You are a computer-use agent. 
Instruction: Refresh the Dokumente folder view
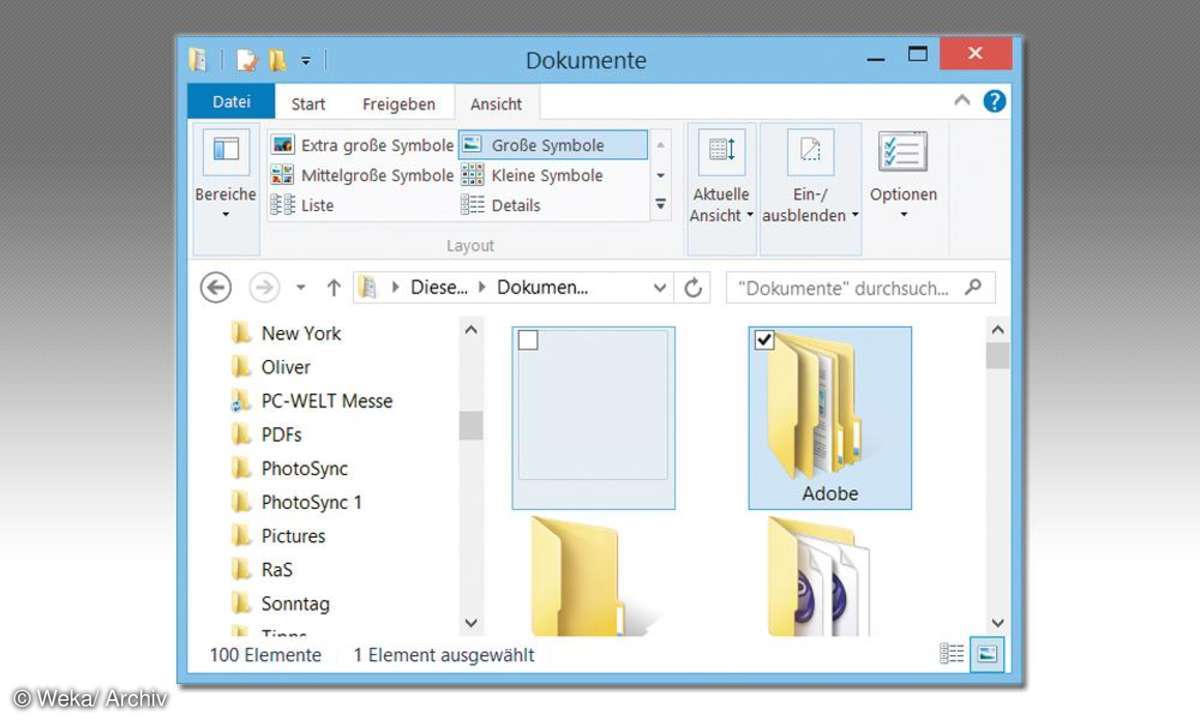pyautogui.click(x=692, y=288)
